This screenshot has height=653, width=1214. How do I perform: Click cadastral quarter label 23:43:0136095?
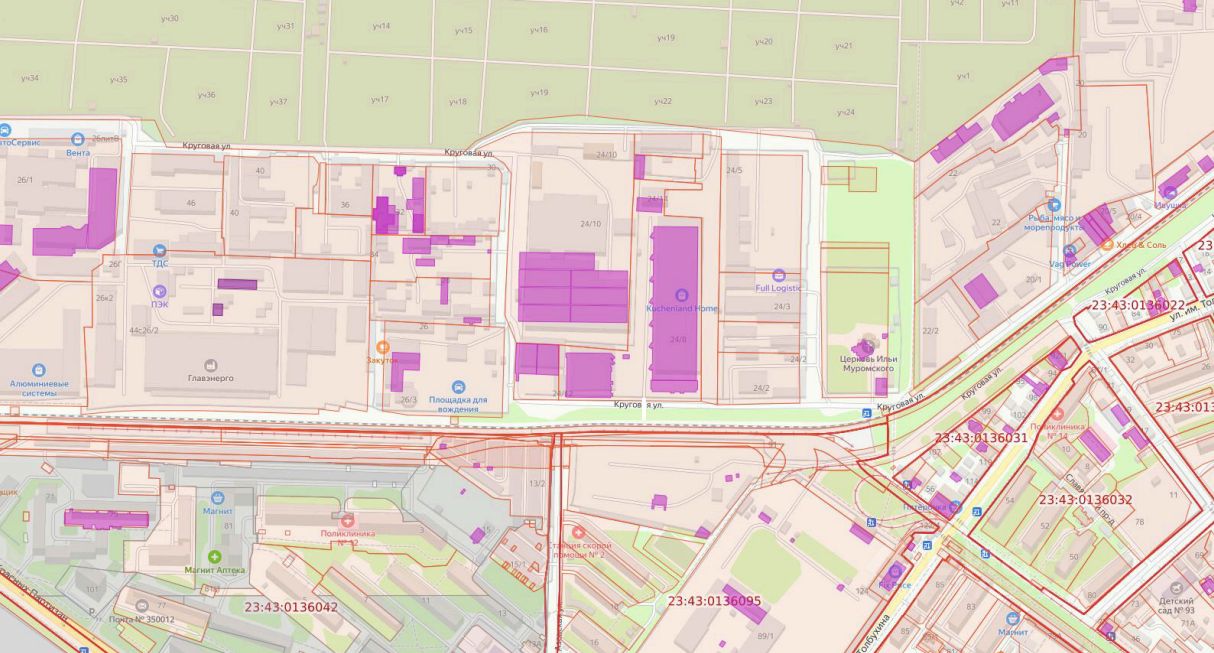click(x=714, y=600)
